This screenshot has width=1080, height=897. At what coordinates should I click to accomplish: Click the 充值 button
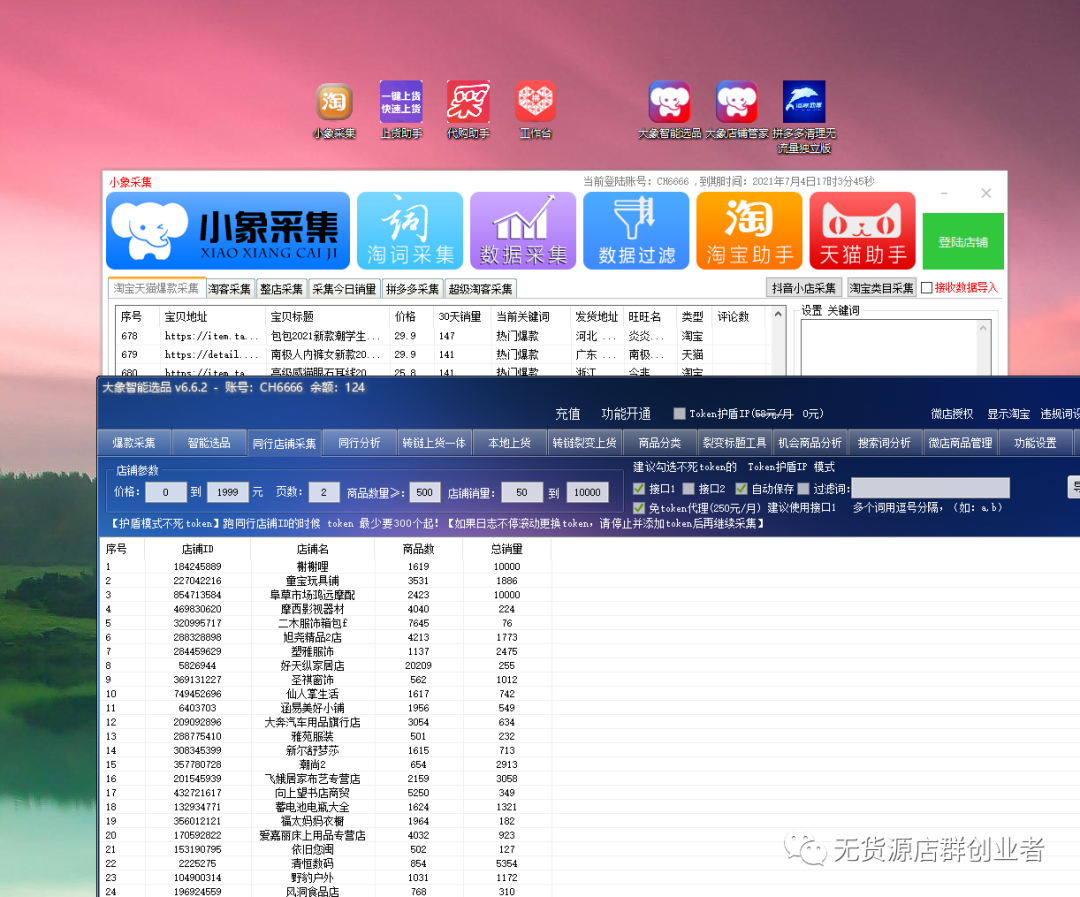pos(568,412)
